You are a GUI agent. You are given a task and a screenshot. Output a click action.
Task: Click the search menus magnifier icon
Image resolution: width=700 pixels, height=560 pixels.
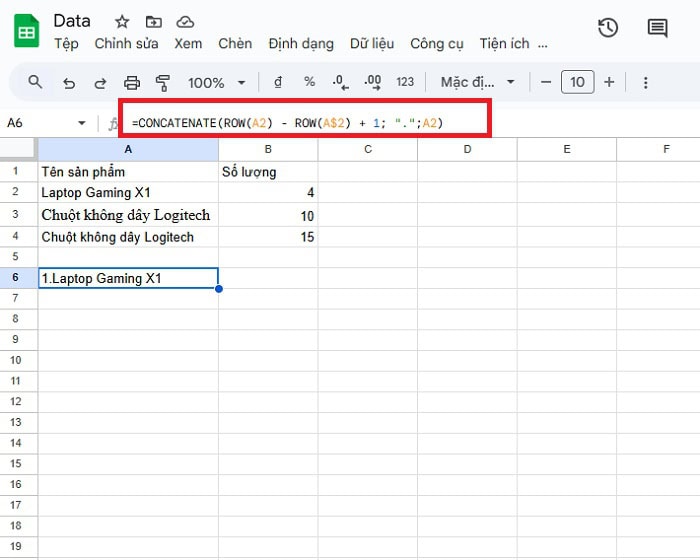pos(36,83)
